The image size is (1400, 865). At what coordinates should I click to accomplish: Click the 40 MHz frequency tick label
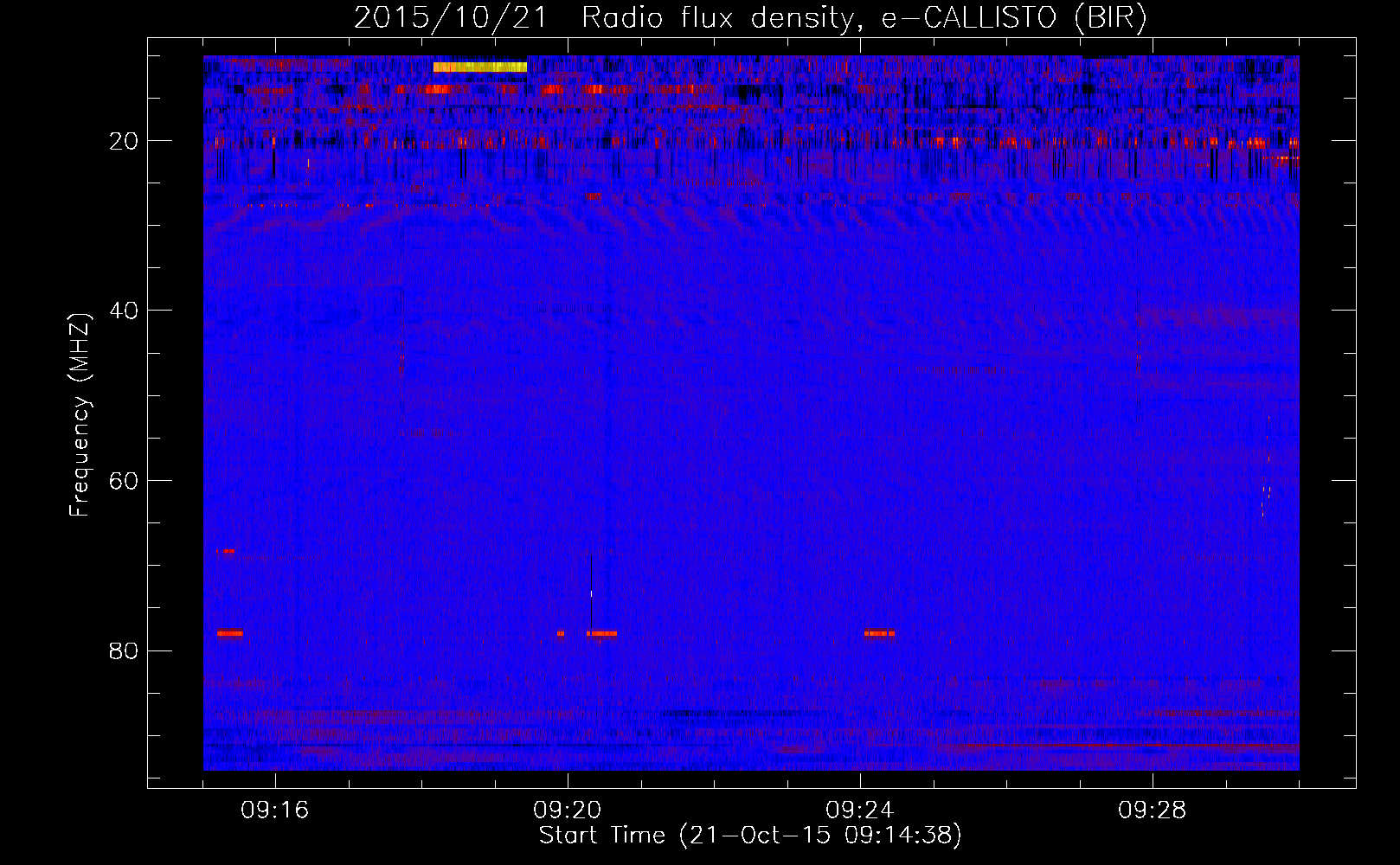tap(124, 311)
